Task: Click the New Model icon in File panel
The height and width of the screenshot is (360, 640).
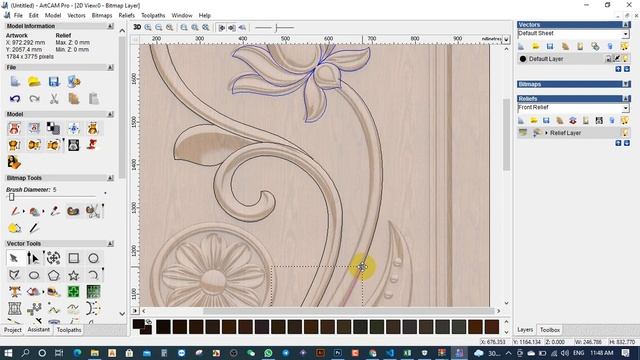Action: pos(15,81)
